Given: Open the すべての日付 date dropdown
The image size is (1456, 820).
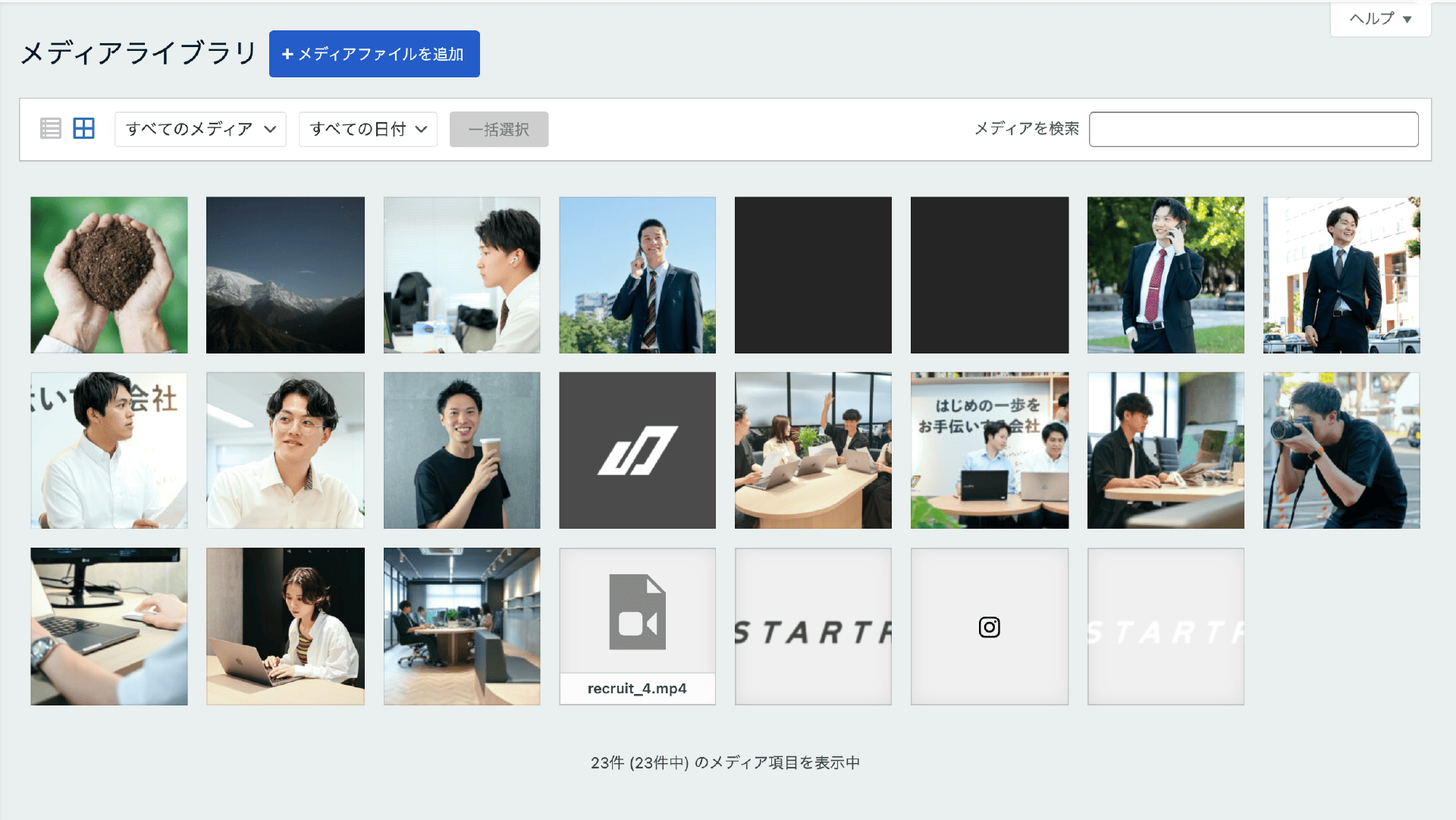Looking at the screenshot, I should pos(368,130).
